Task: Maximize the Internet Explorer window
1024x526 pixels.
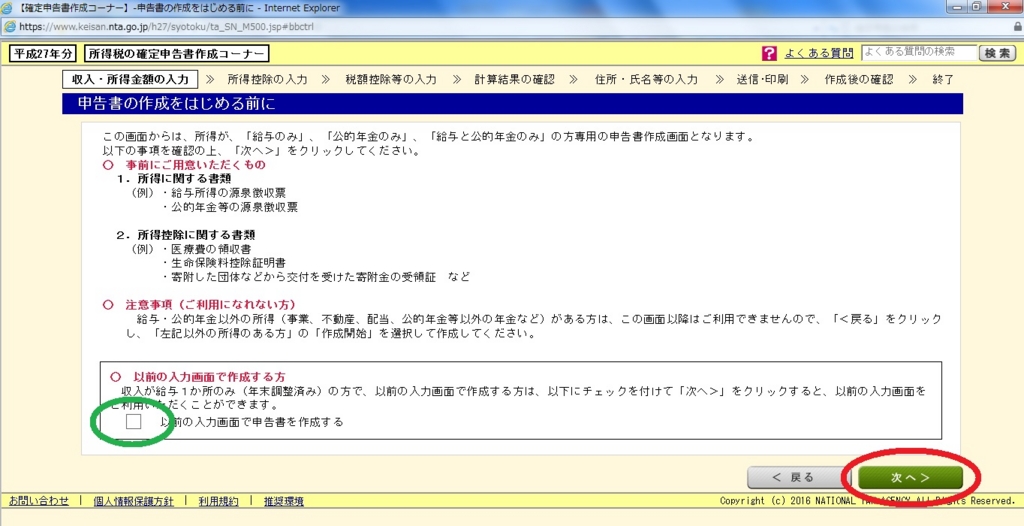Action: [977, 7]
